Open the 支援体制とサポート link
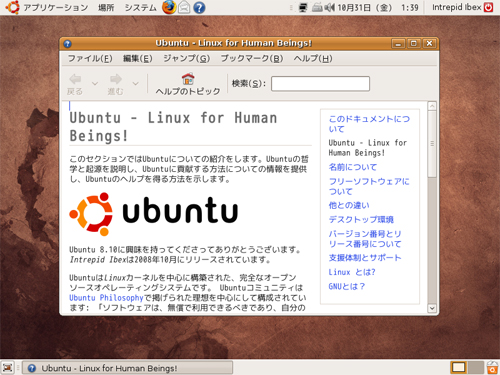Viewport: 500px width, 375px height. [x=365, y=258]
